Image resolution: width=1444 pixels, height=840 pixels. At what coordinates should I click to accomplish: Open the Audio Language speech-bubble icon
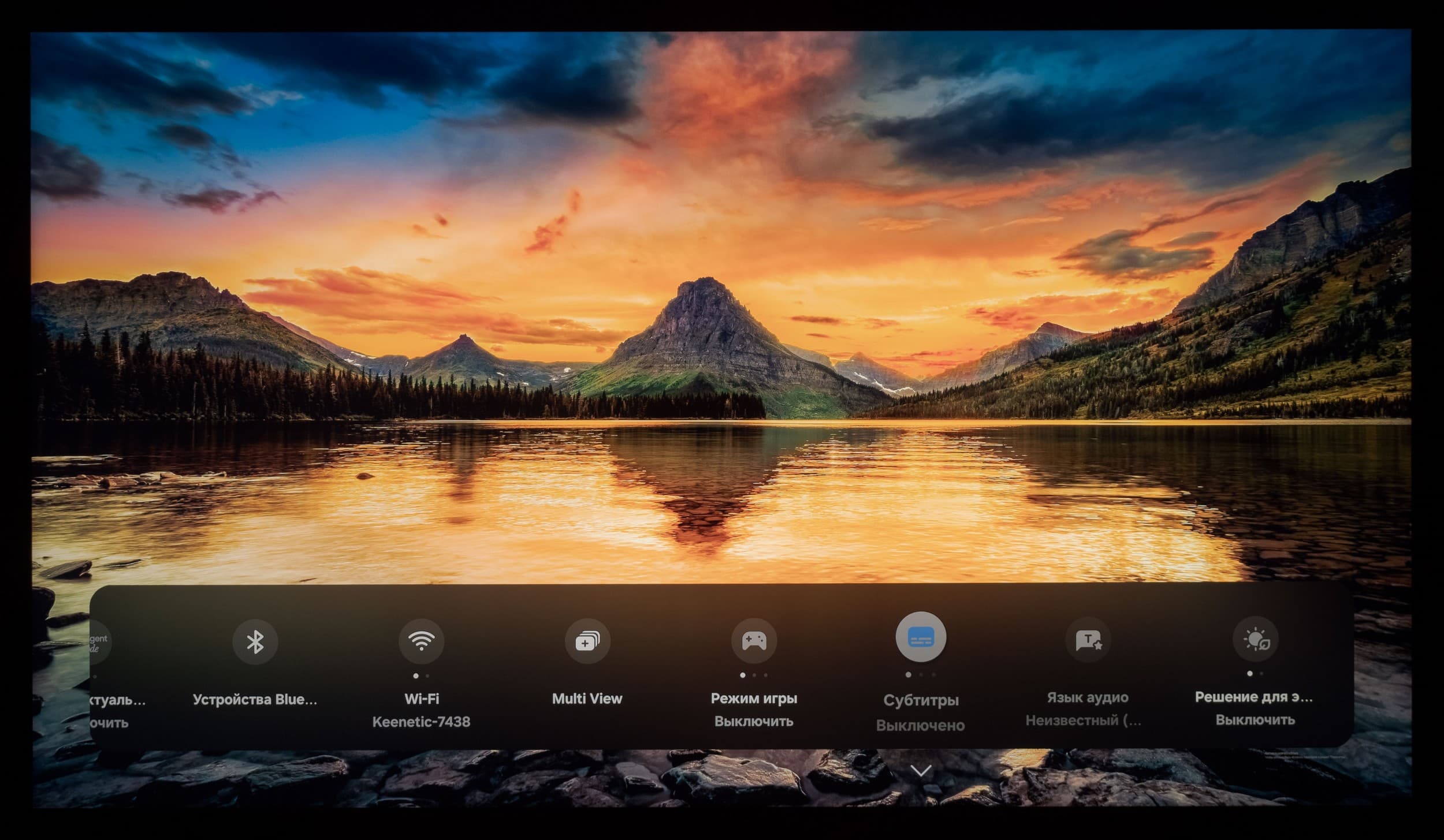click(1088, 640)
